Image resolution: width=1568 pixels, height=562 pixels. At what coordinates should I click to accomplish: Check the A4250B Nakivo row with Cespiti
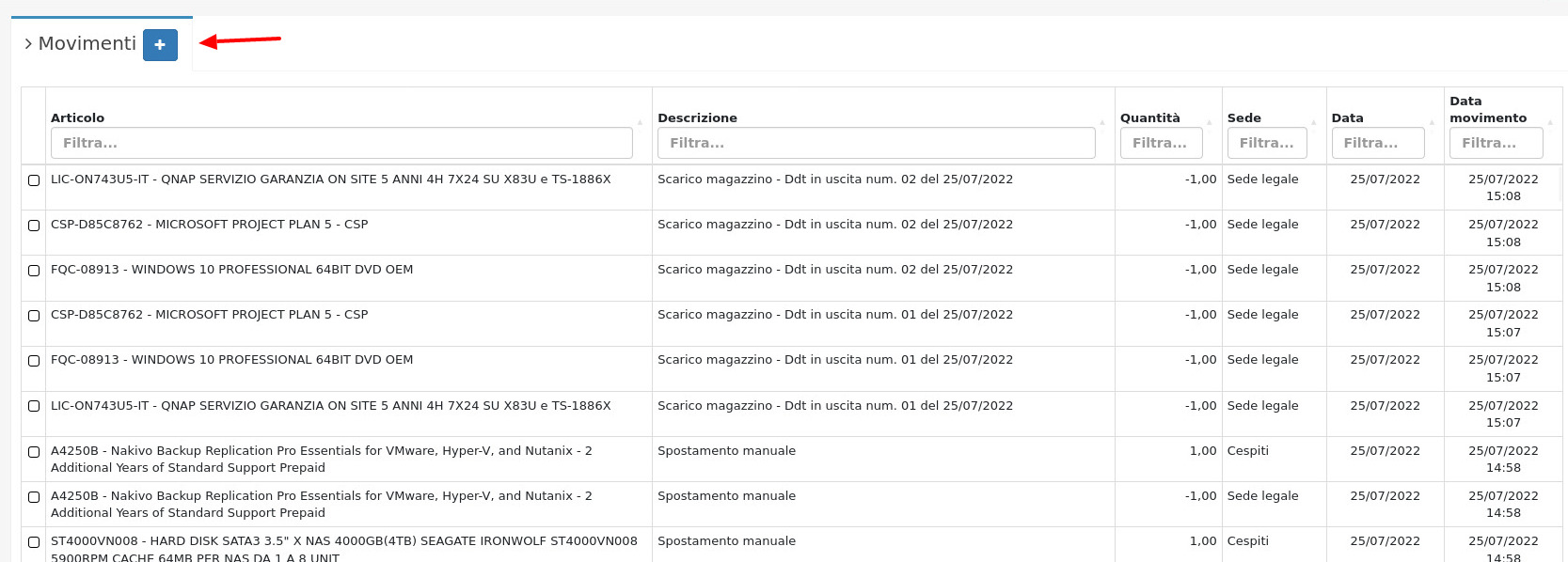tap(34, 452)
